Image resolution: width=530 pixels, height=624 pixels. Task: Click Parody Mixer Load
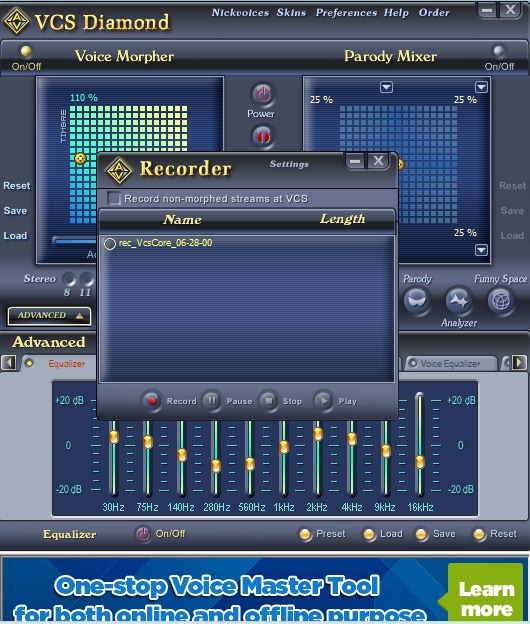[x=512, y=236]
